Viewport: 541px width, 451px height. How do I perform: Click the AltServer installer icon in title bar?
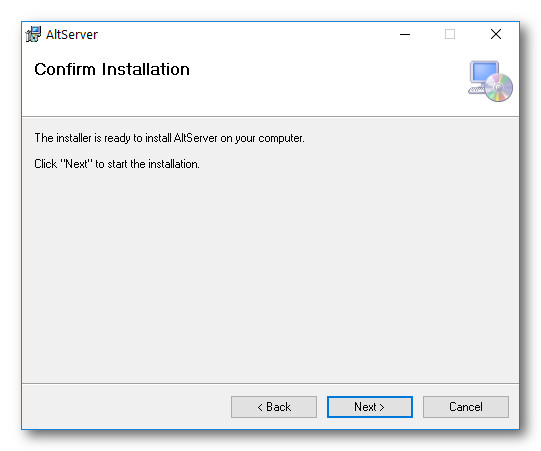click(33, 34)
